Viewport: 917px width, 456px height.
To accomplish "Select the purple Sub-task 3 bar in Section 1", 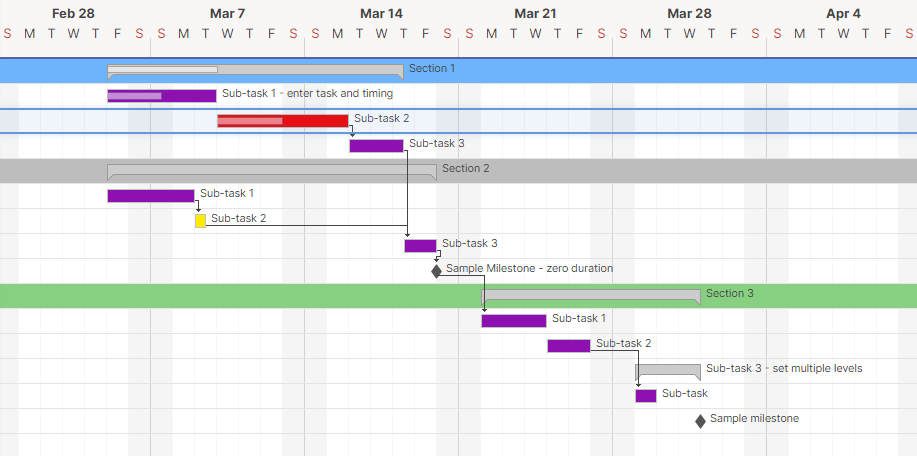I will coord(376,146).
